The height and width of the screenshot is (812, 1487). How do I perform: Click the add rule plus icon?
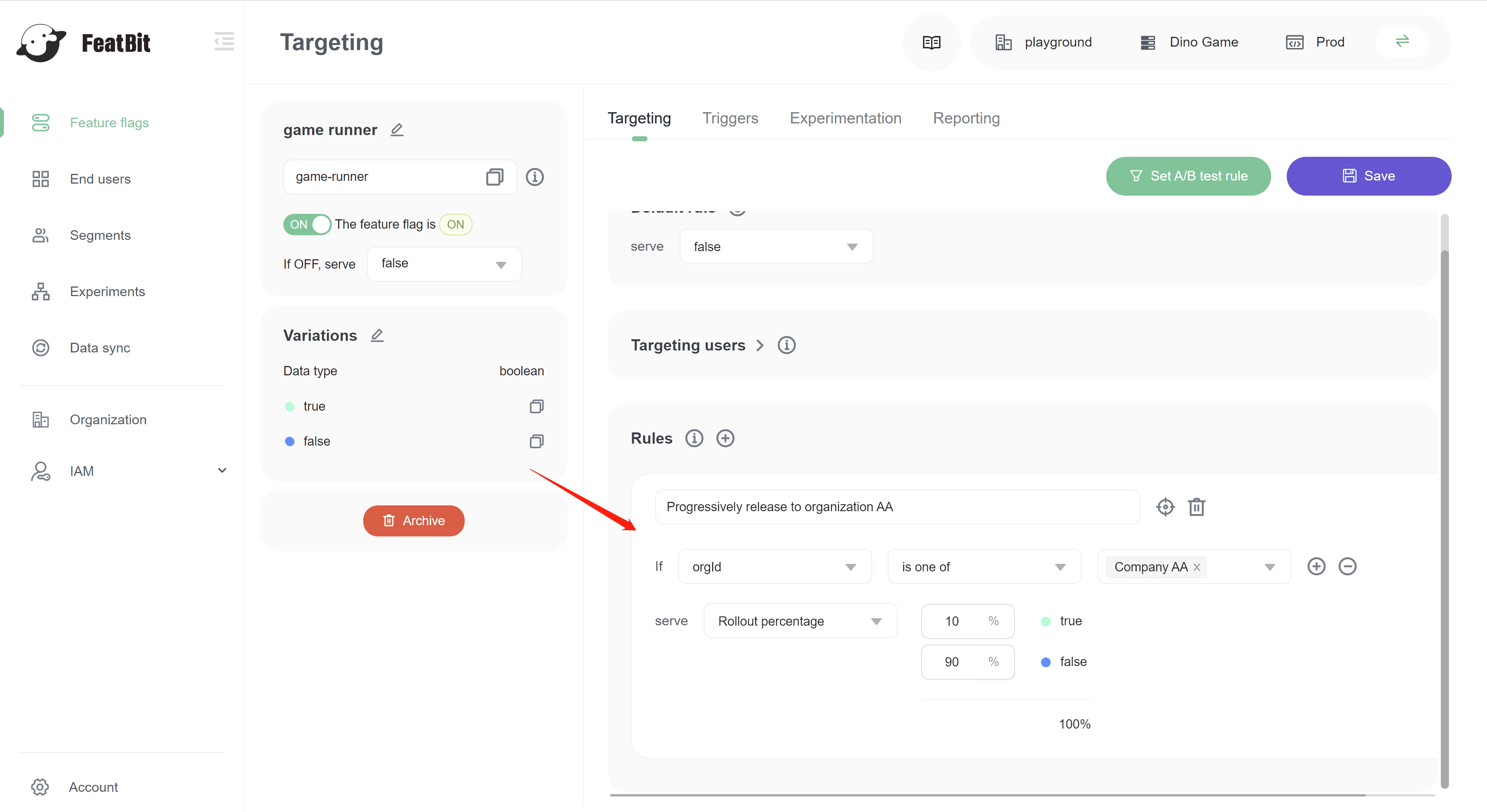coord(725,438)
